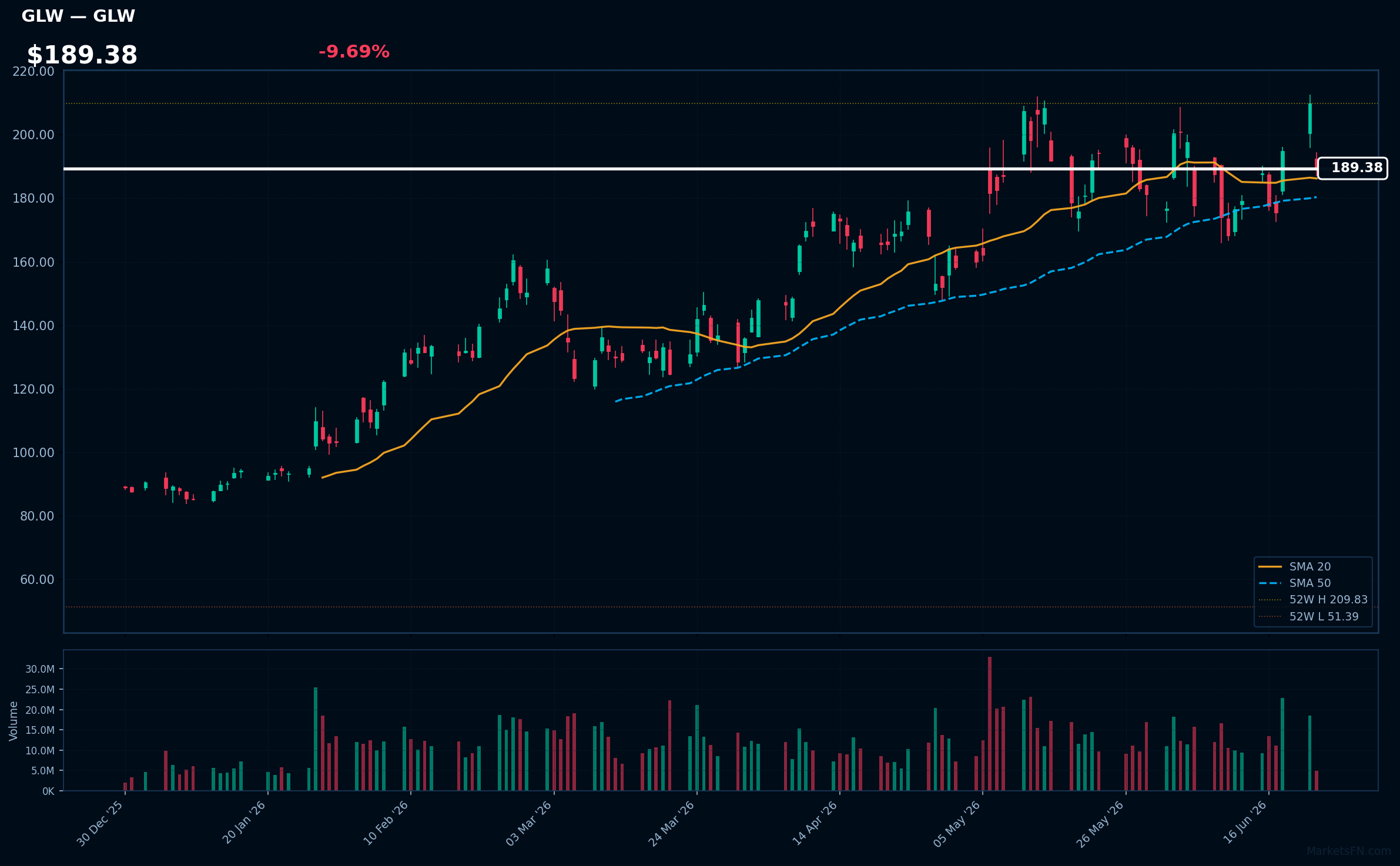The image size is (1400, 866).
Task: Click the SMA 20 legend entry
Action: pyautogui.click(x=1294, y=566)
